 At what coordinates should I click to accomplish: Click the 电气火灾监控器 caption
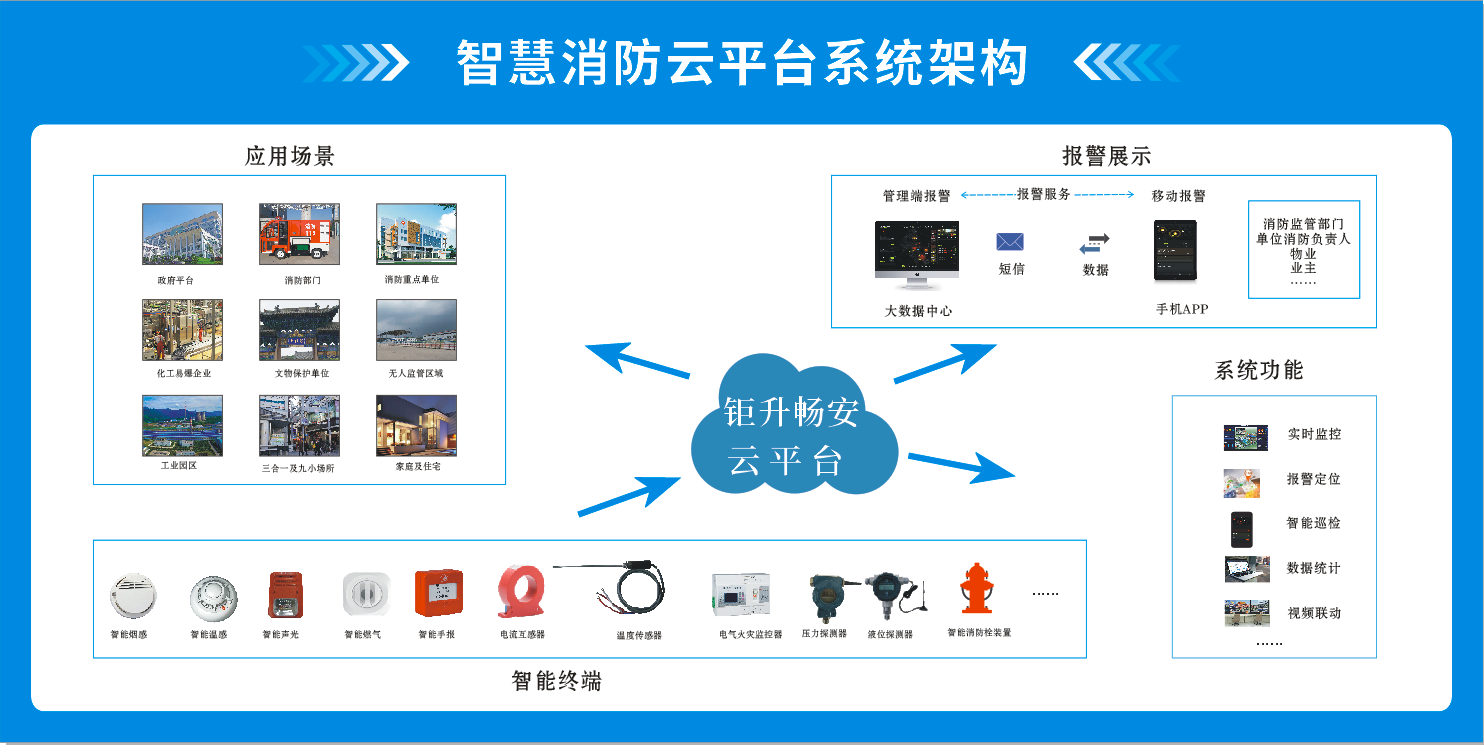(751, 634)
